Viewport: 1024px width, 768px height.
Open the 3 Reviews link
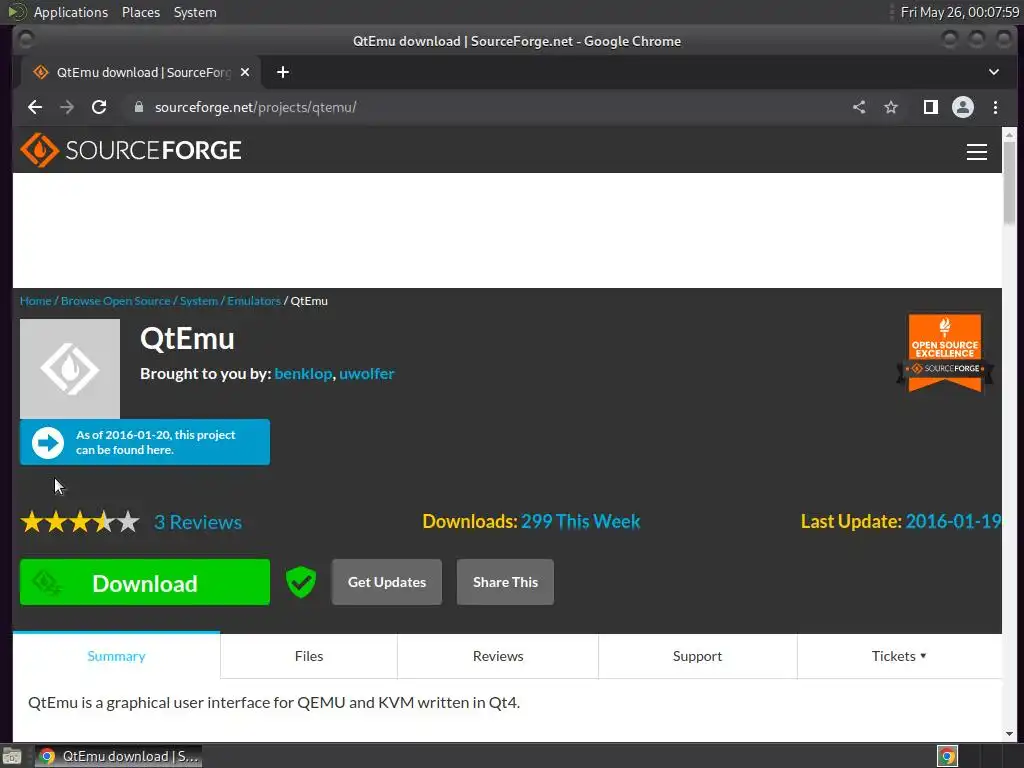198,522
